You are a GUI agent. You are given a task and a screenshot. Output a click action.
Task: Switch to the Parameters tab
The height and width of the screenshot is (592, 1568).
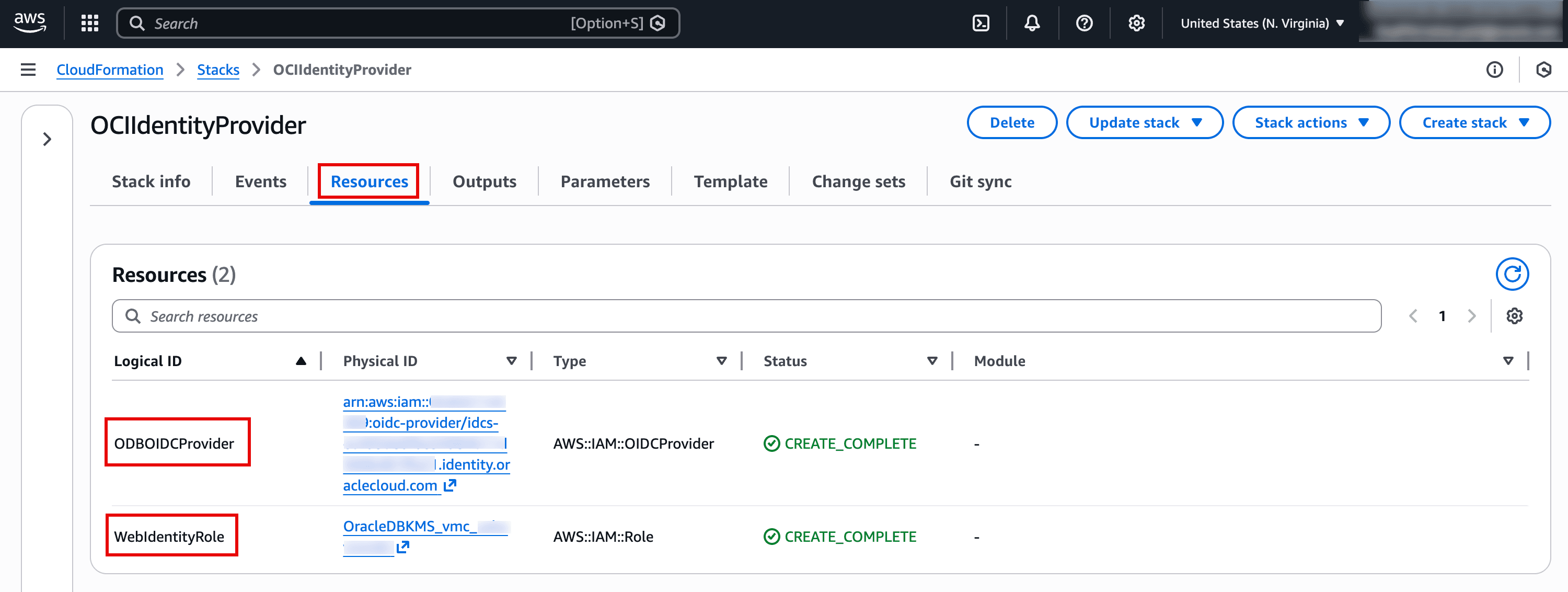[605, 181]
